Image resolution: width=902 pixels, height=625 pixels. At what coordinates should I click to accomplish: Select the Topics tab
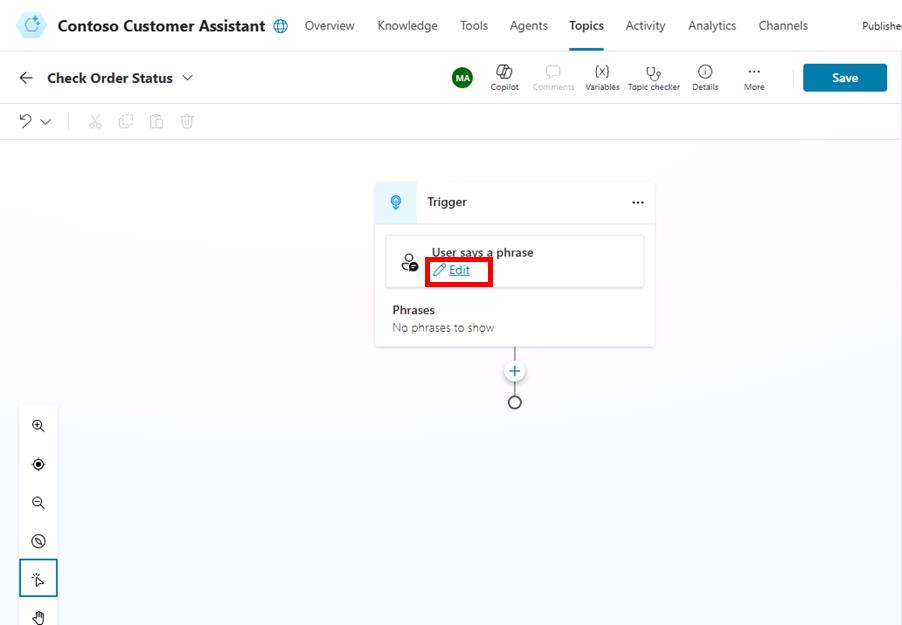point(586,26)
